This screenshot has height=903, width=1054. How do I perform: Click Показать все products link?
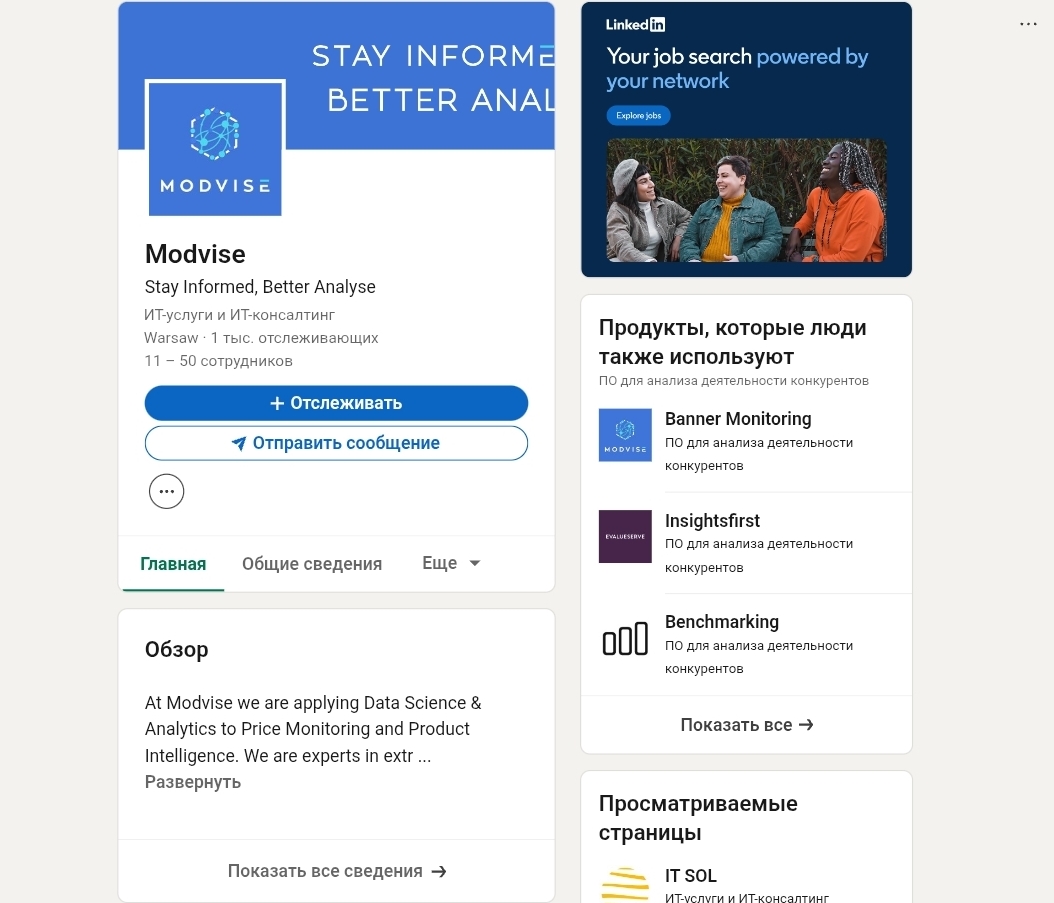747,725
